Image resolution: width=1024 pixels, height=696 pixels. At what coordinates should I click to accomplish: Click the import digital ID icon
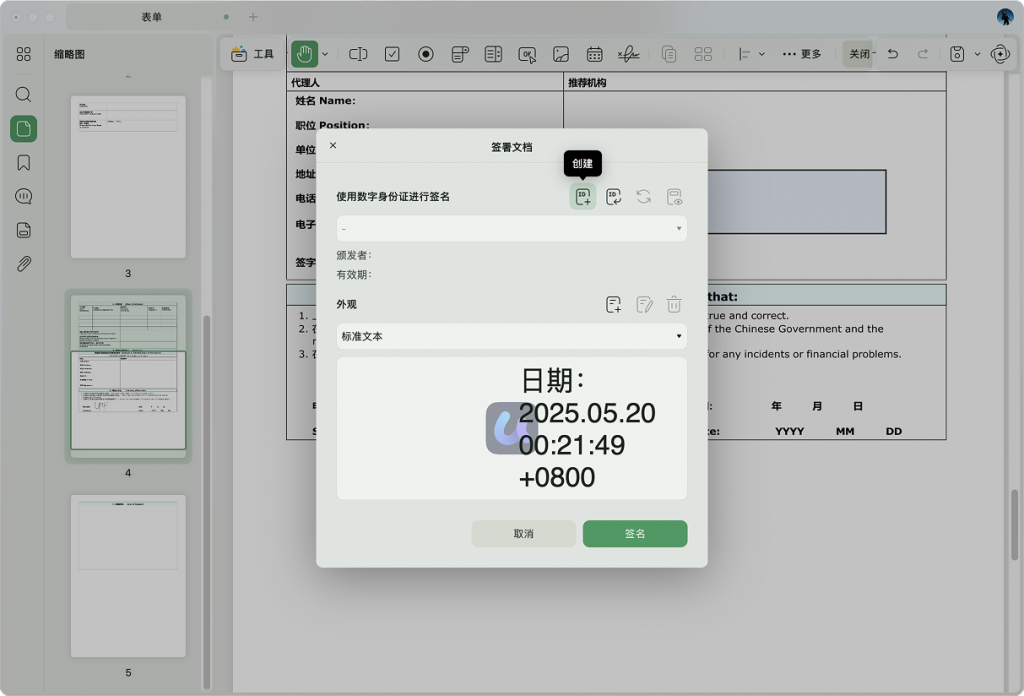point(613,197)
